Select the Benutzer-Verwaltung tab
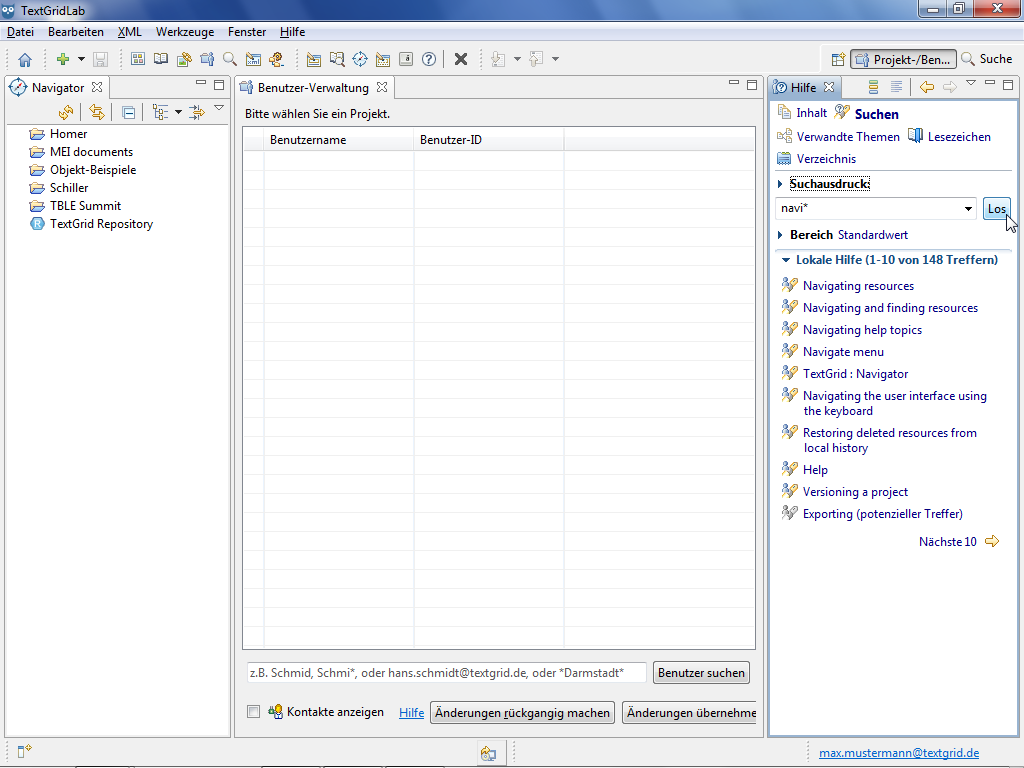The width and height of the screenshot is (1024, 768). coord(312,88)
